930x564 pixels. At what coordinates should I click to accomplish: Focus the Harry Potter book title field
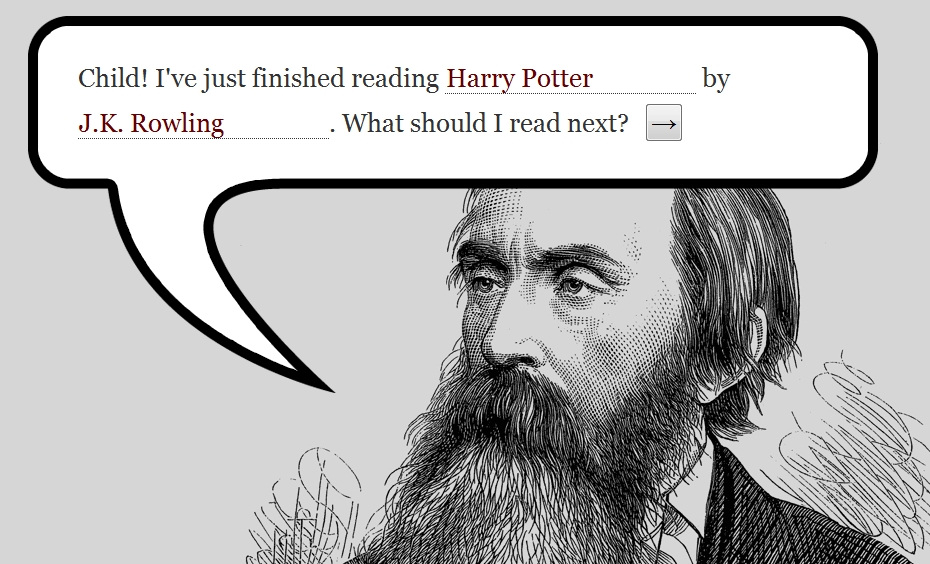[x=571, y=78]
